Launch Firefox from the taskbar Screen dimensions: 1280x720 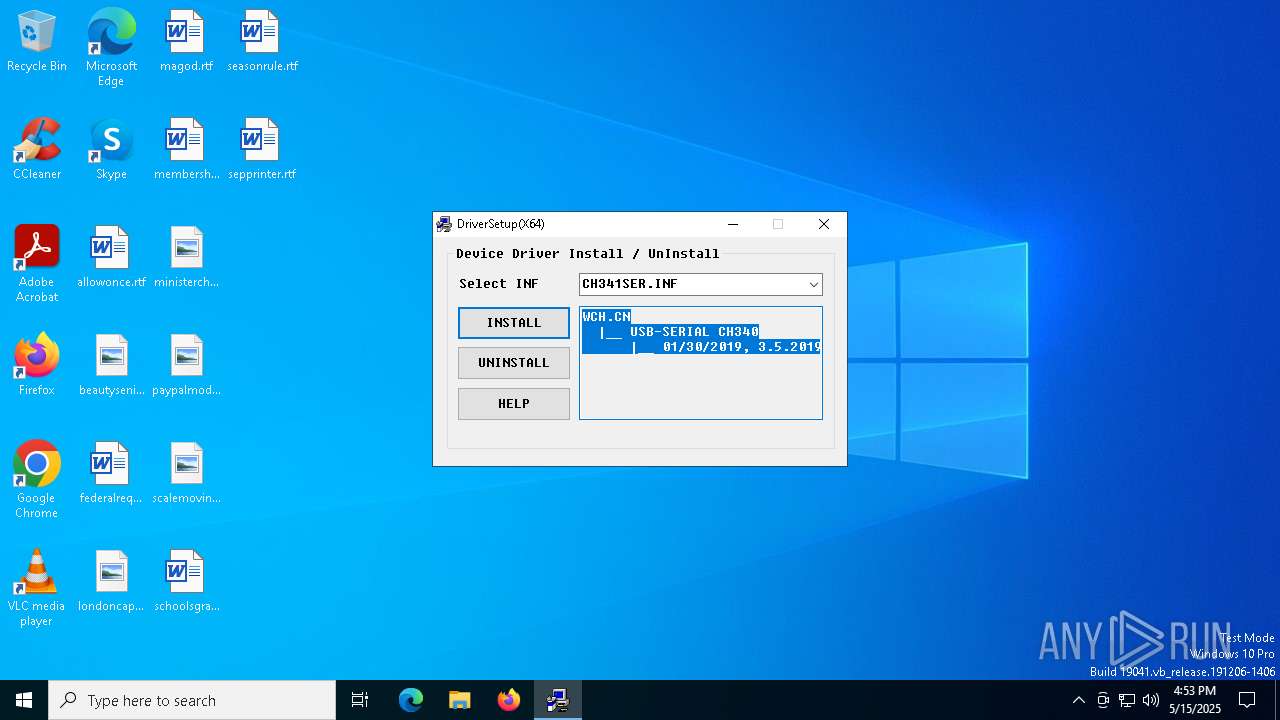[508, 700]
